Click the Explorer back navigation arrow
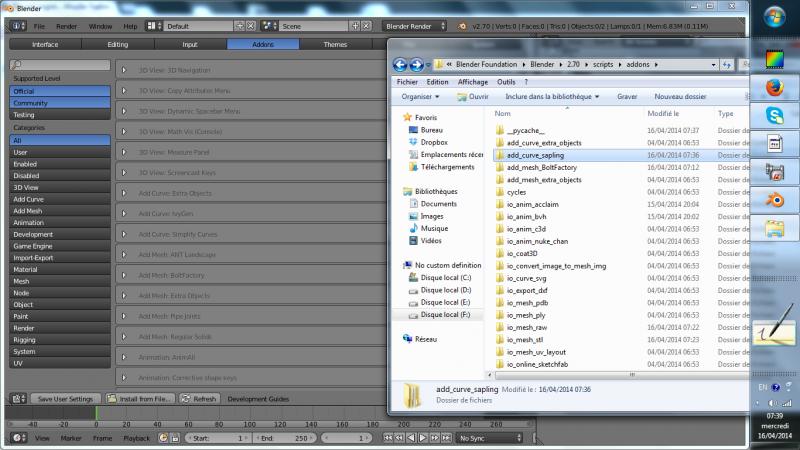Screen dimensions: 800x450 [x=400, y=65]
